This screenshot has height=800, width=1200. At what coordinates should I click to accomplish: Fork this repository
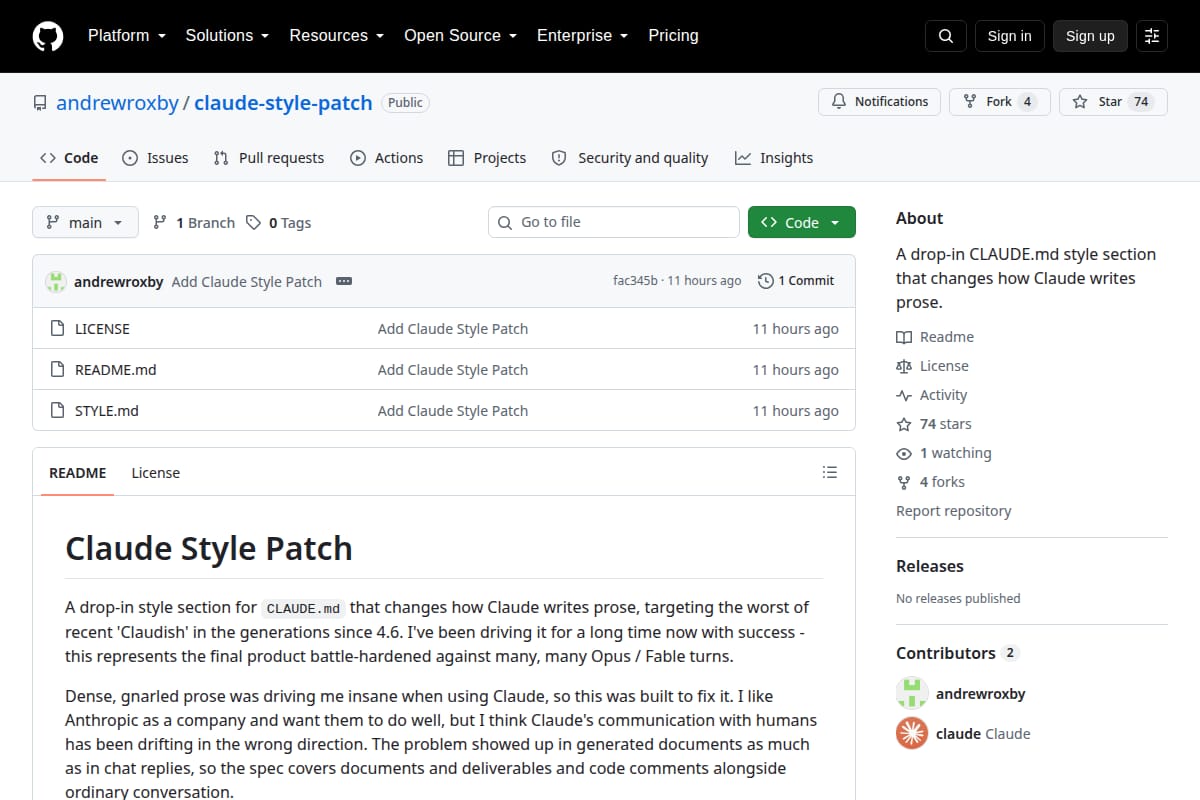pyautogui.click(x=1000, y=102)
